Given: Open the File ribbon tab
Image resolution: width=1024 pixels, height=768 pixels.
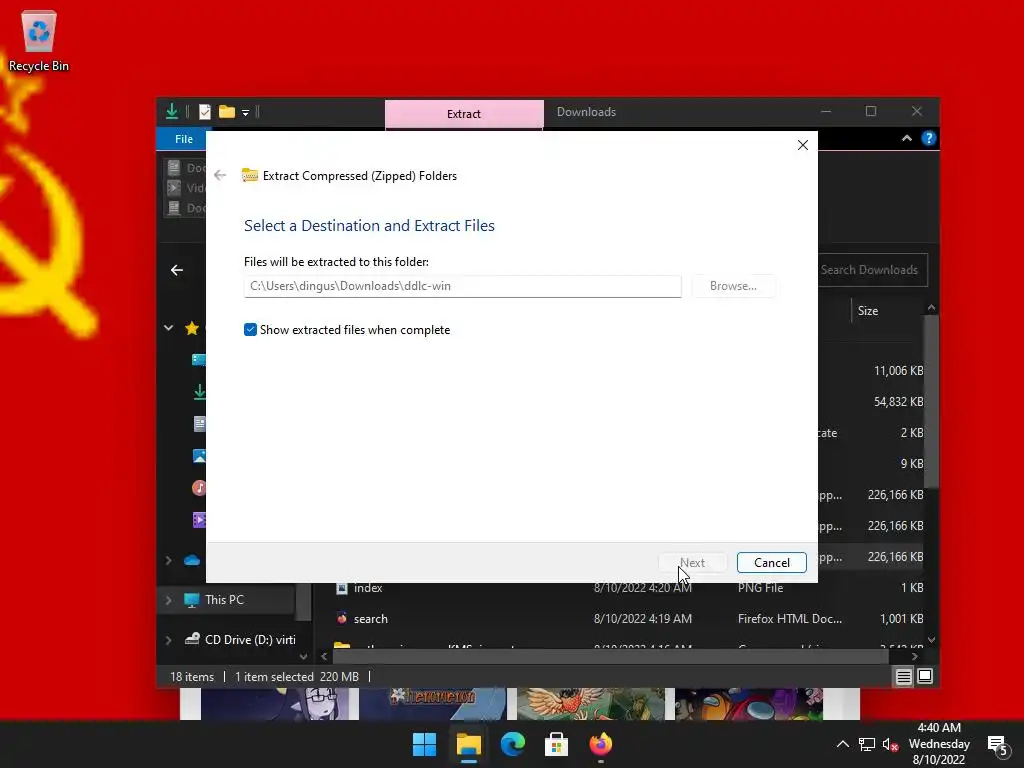Looking at the screenshot, I should tap(184, 139).
